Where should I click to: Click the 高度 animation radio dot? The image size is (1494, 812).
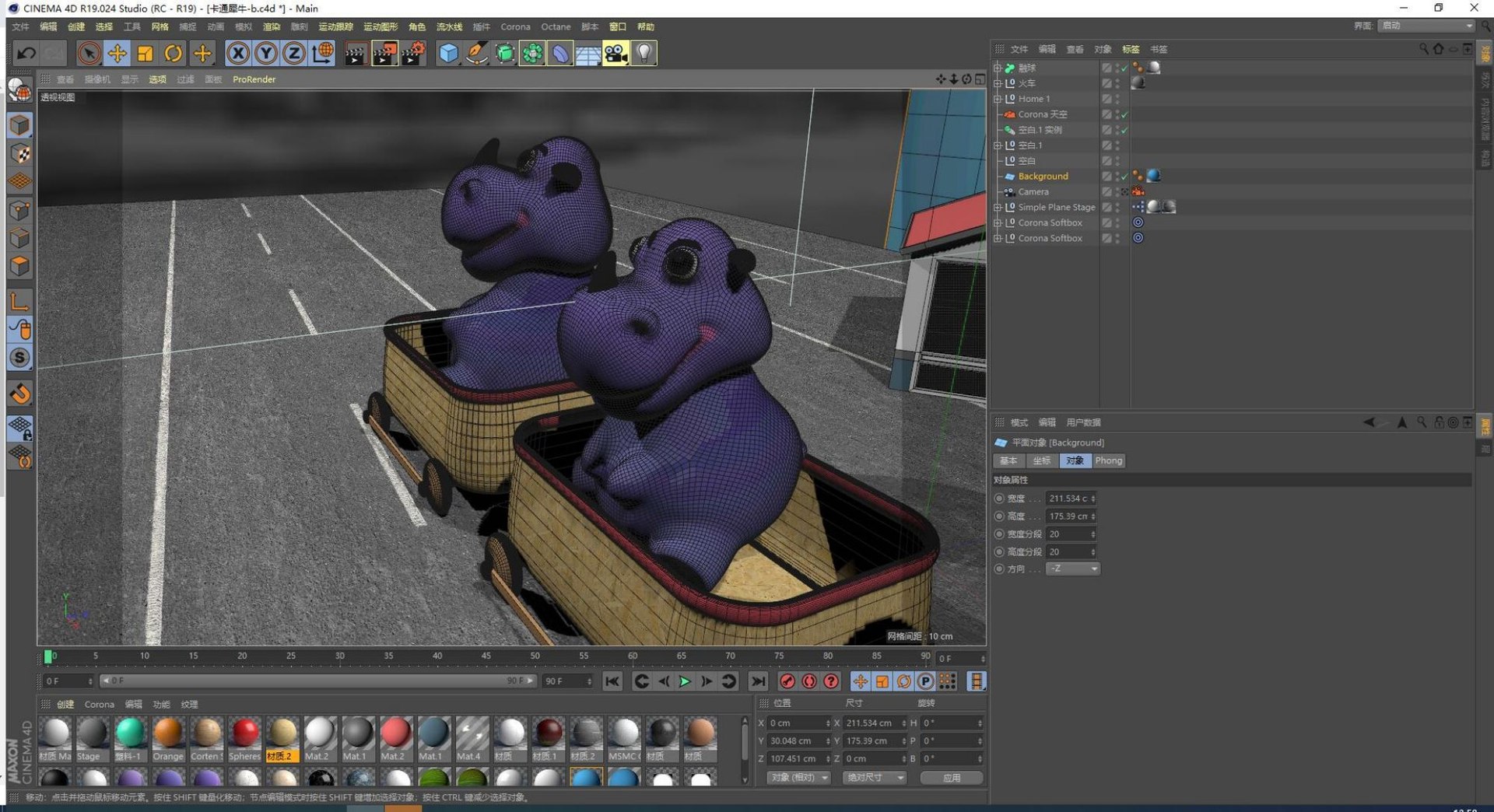tap(999, 516)
